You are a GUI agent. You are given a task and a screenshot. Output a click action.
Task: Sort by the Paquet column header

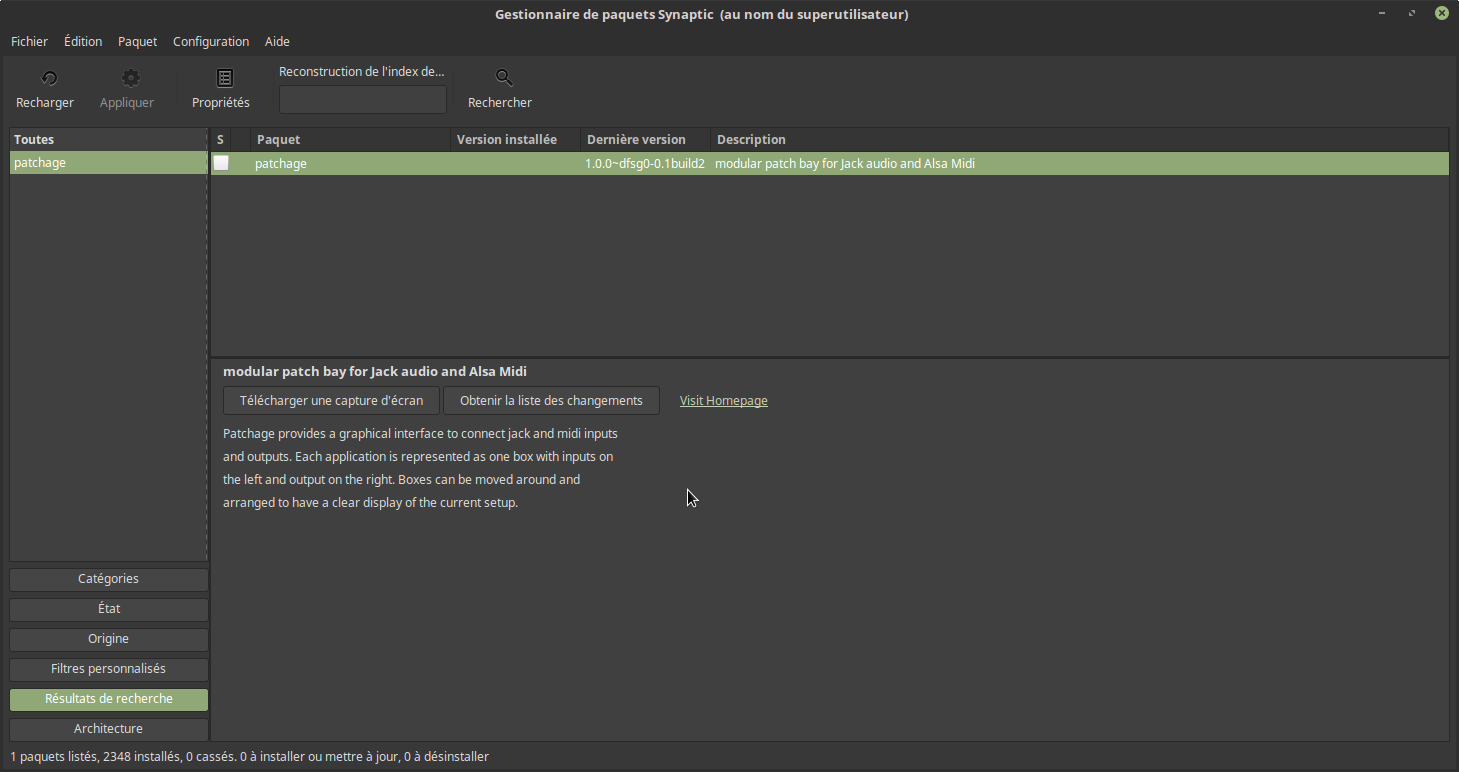click(350, 139)
